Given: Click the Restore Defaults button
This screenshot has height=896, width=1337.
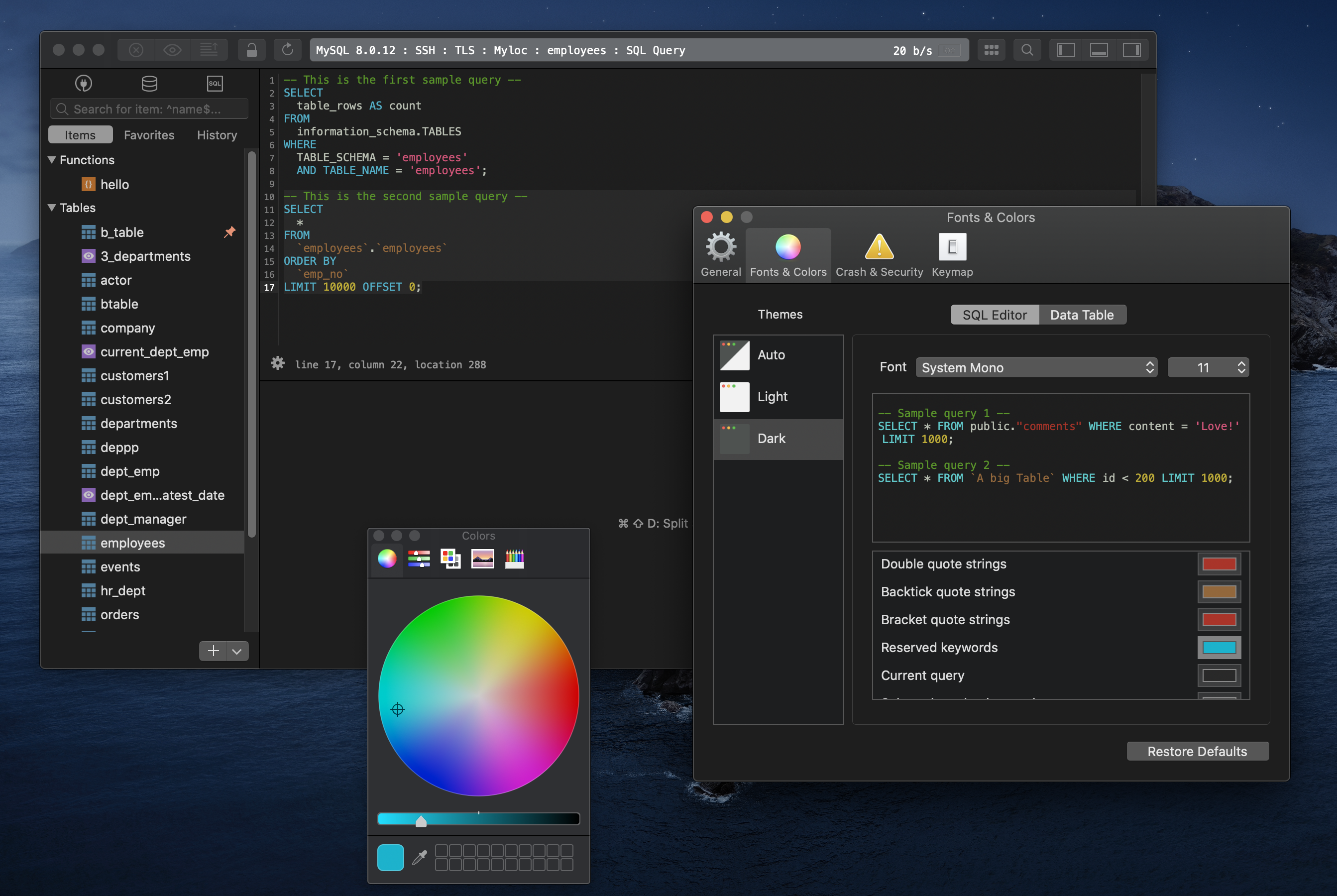Looking at the screenshot, I should point(1198,750).
